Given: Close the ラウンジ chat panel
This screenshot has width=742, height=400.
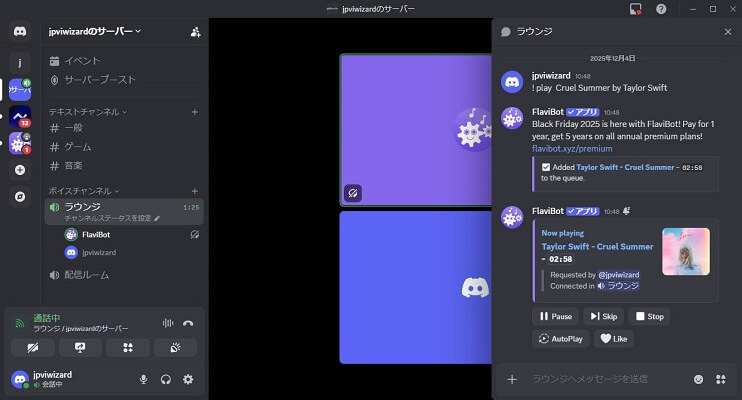Looking at the screenshot, I should (728, 32).
